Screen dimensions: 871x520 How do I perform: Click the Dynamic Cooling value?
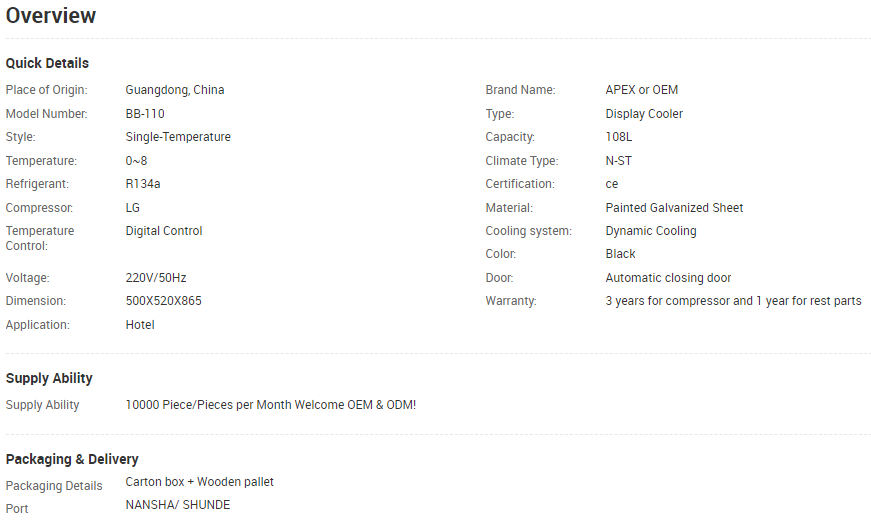[651, 231]
